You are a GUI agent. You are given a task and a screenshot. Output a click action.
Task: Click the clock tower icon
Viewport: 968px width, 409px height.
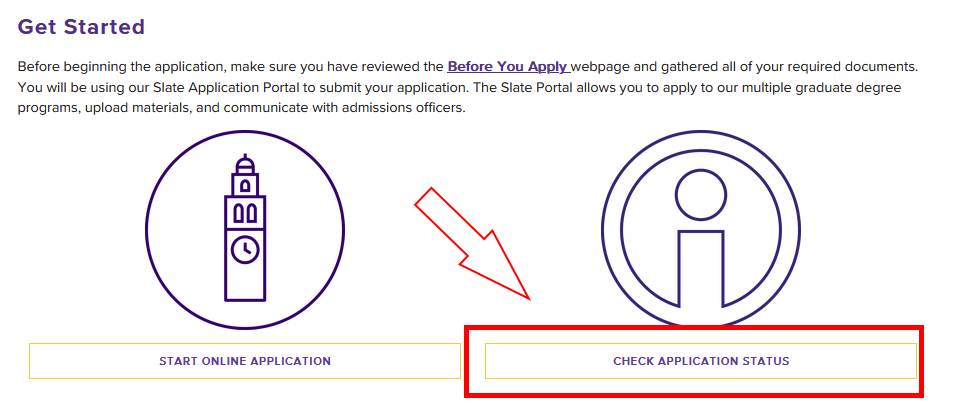point(245,229)
